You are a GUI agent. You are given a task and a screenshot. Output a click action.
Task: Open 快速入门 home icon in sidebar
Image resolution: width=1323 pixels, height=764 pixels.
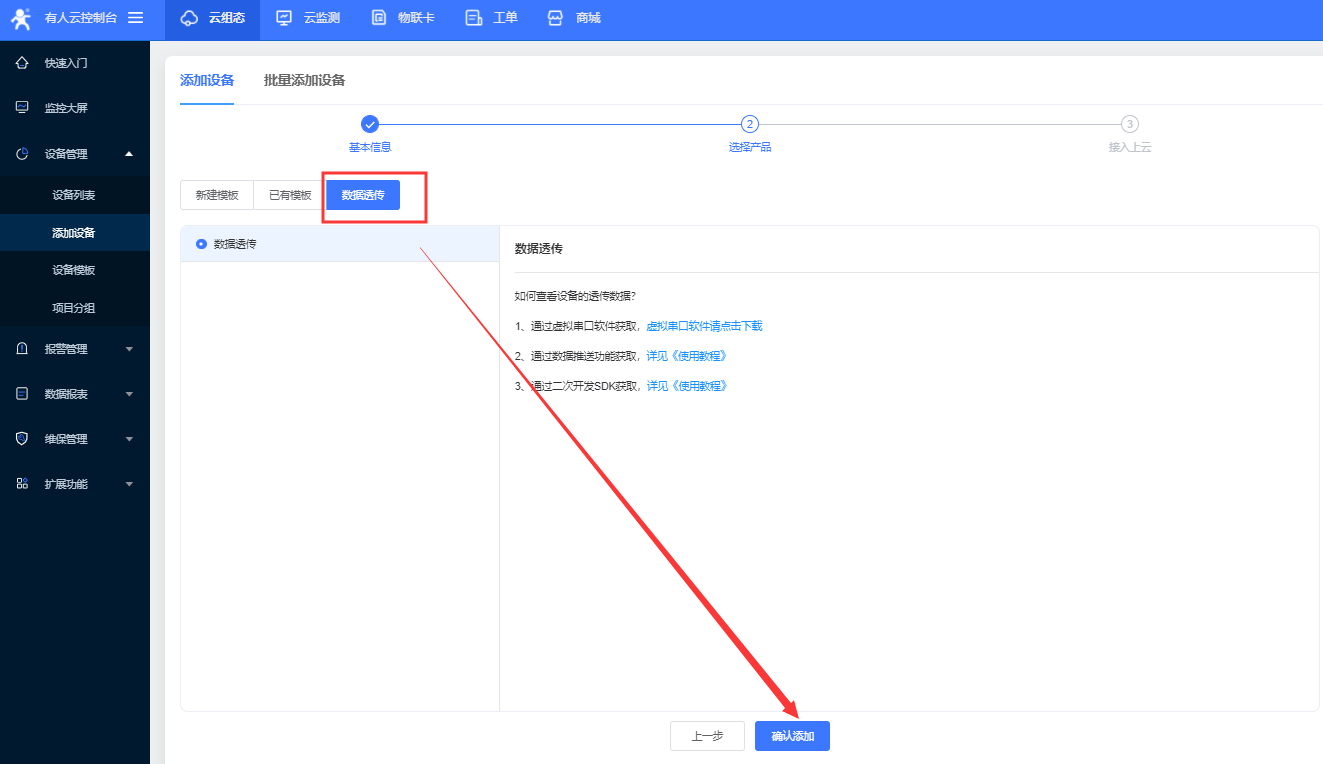coord(22,63)
